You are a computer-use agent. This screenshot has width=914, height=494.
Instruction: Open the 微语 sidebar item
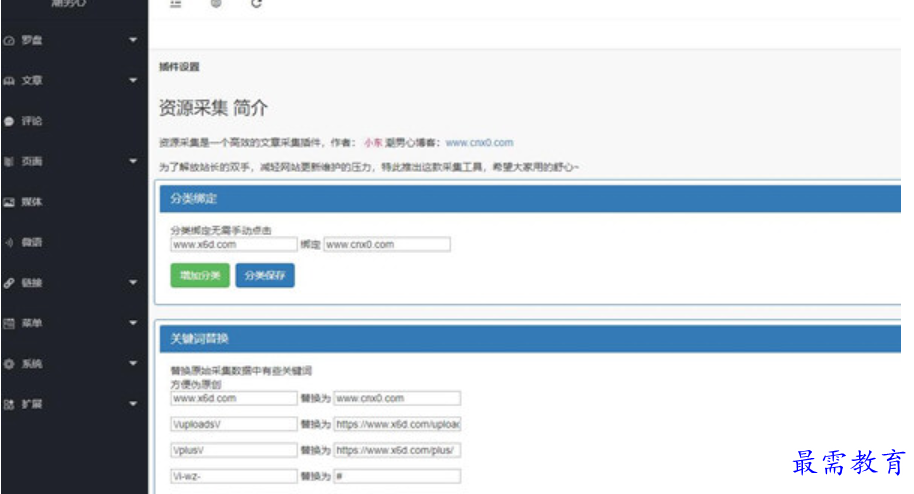[74, 243]
